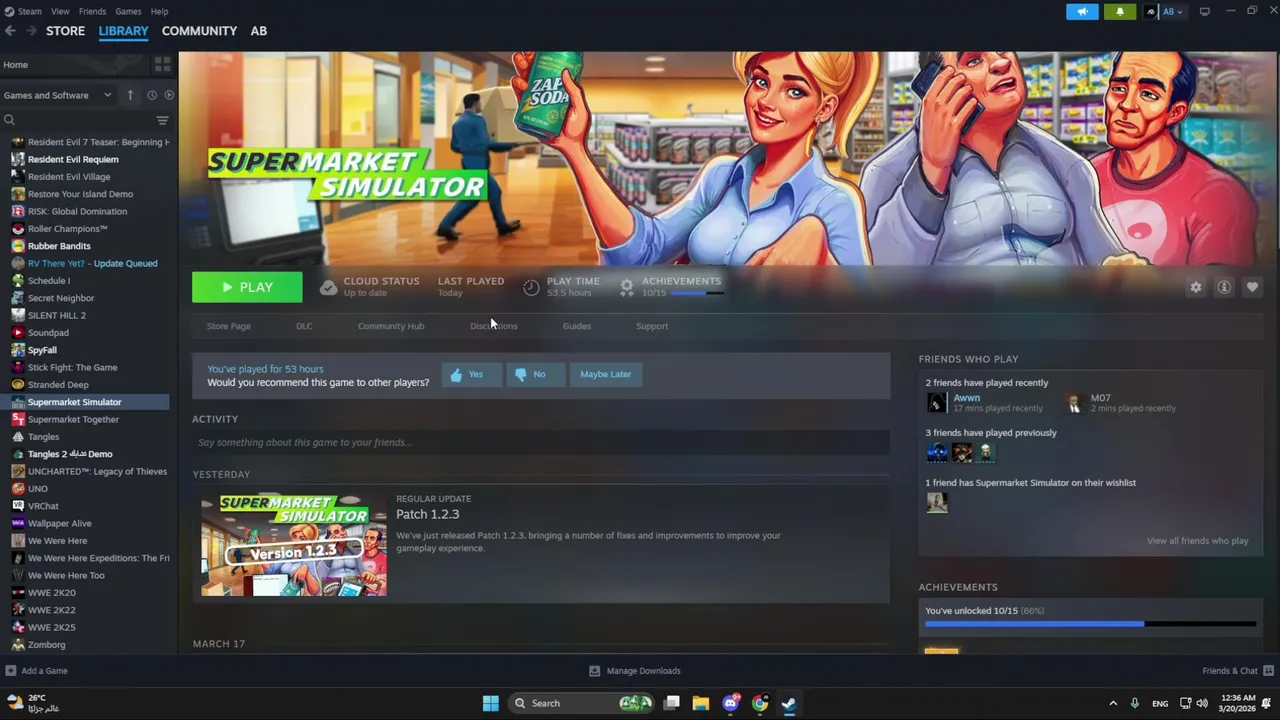Screen dimensions: 1280x720
Task: Click the play time clock icon
Action: (531, 287)
